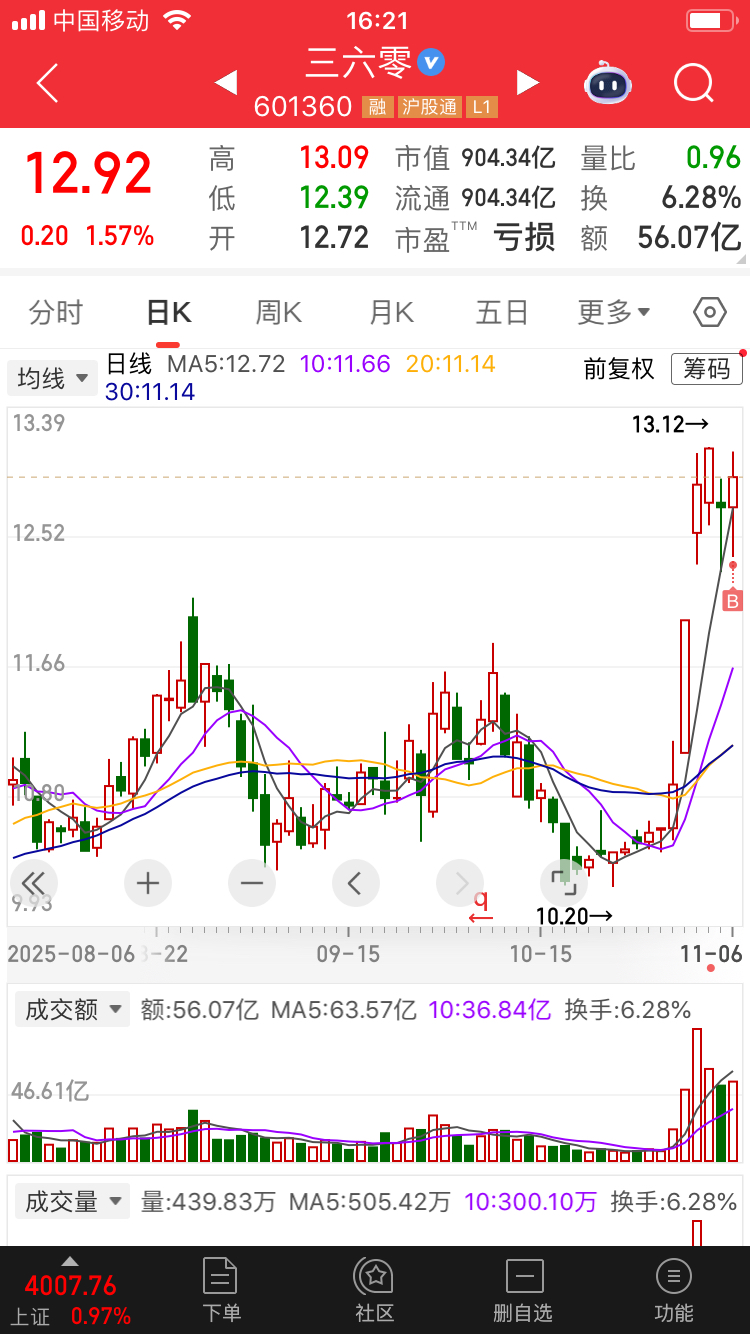The width and height of the screenshot is (750, 1334).
Task: Tap the 30:11.14 moving average label
Action: tap(150, 392)
